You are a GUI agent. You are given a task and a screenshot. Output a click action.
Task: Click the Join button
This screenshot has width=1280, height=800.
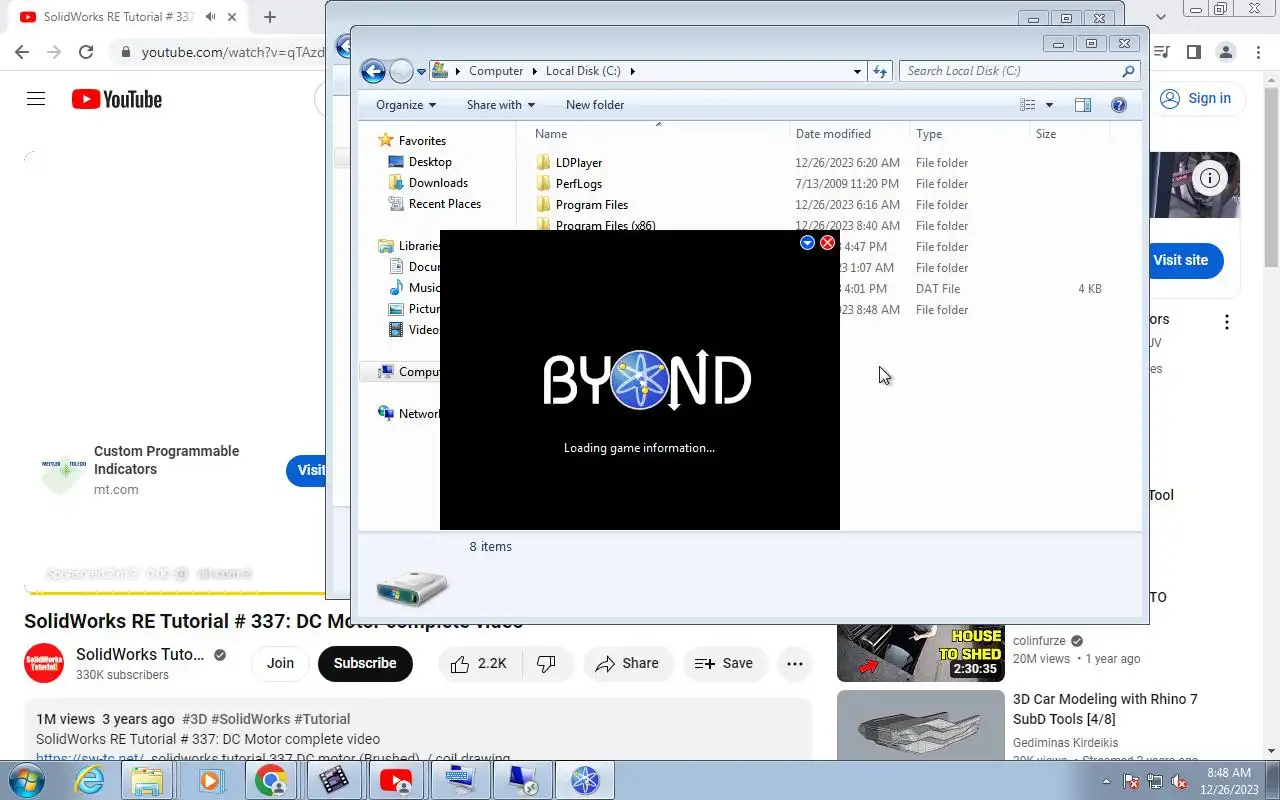click(x=280, y=663)
